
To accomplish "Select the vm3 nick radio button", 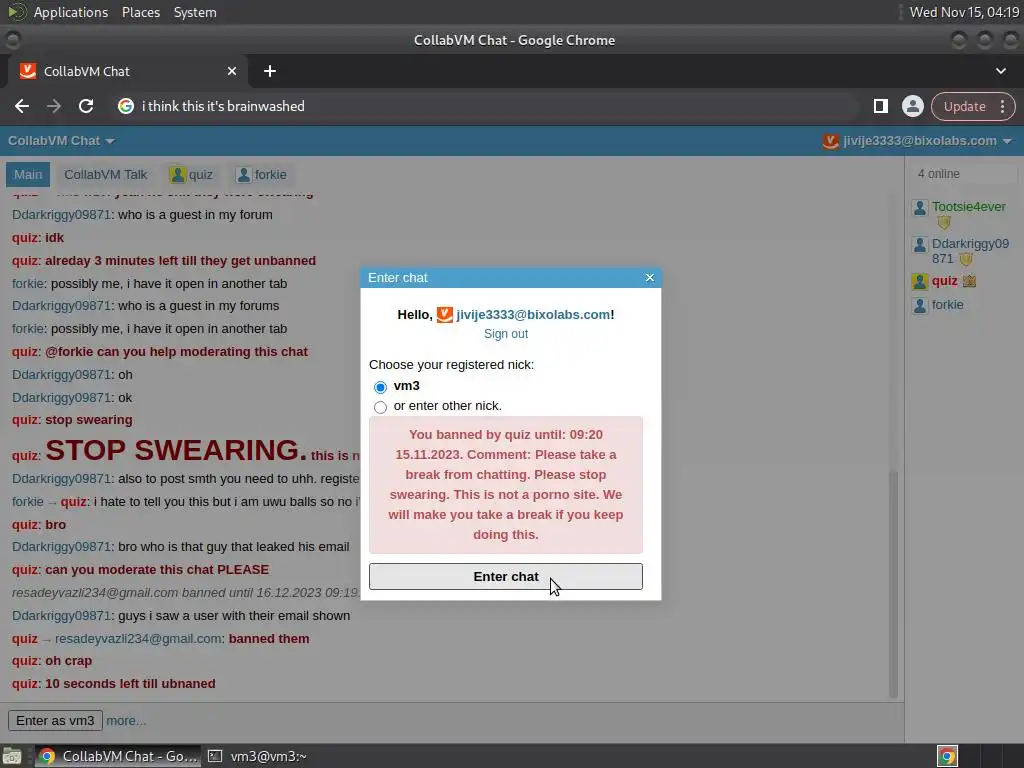I will [x=380, y=387].
